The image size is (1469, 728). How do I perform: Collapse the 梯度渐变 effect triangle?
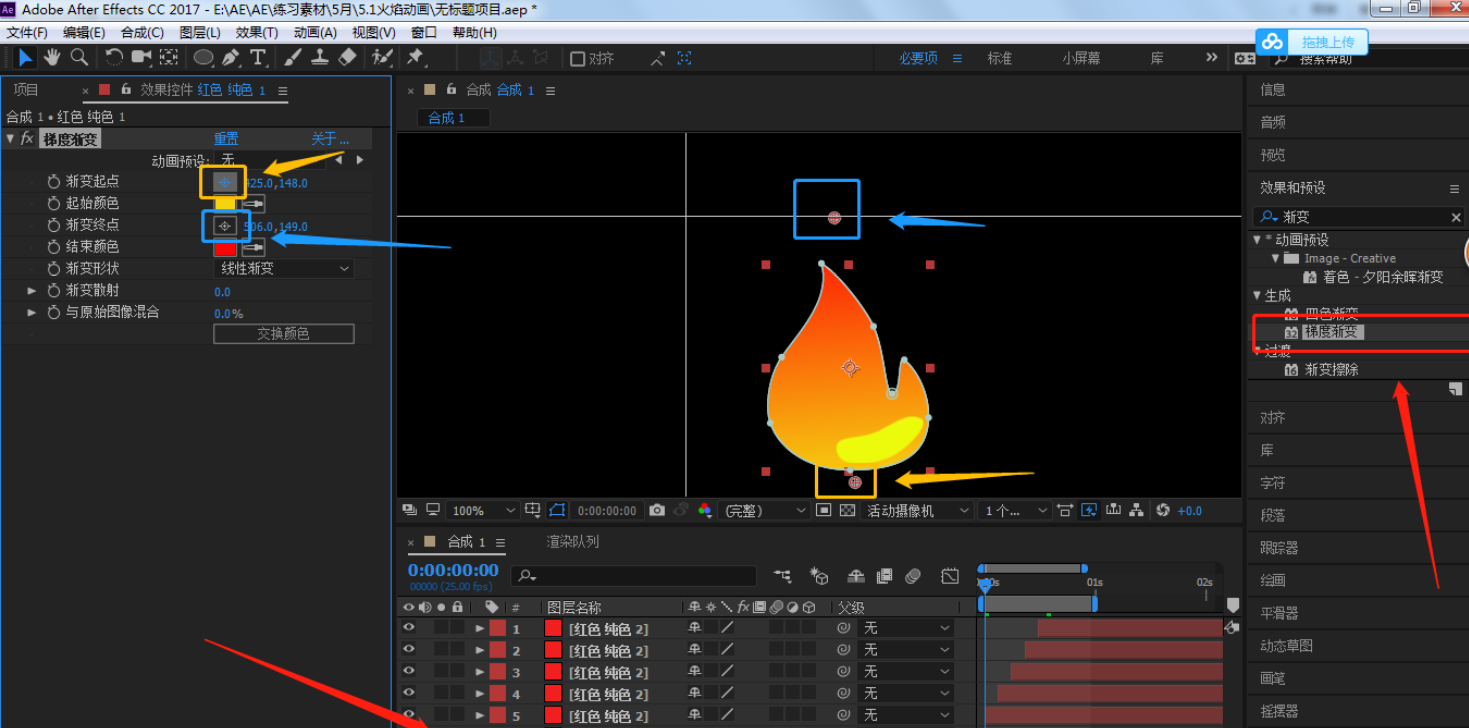[x=10, y=139]
